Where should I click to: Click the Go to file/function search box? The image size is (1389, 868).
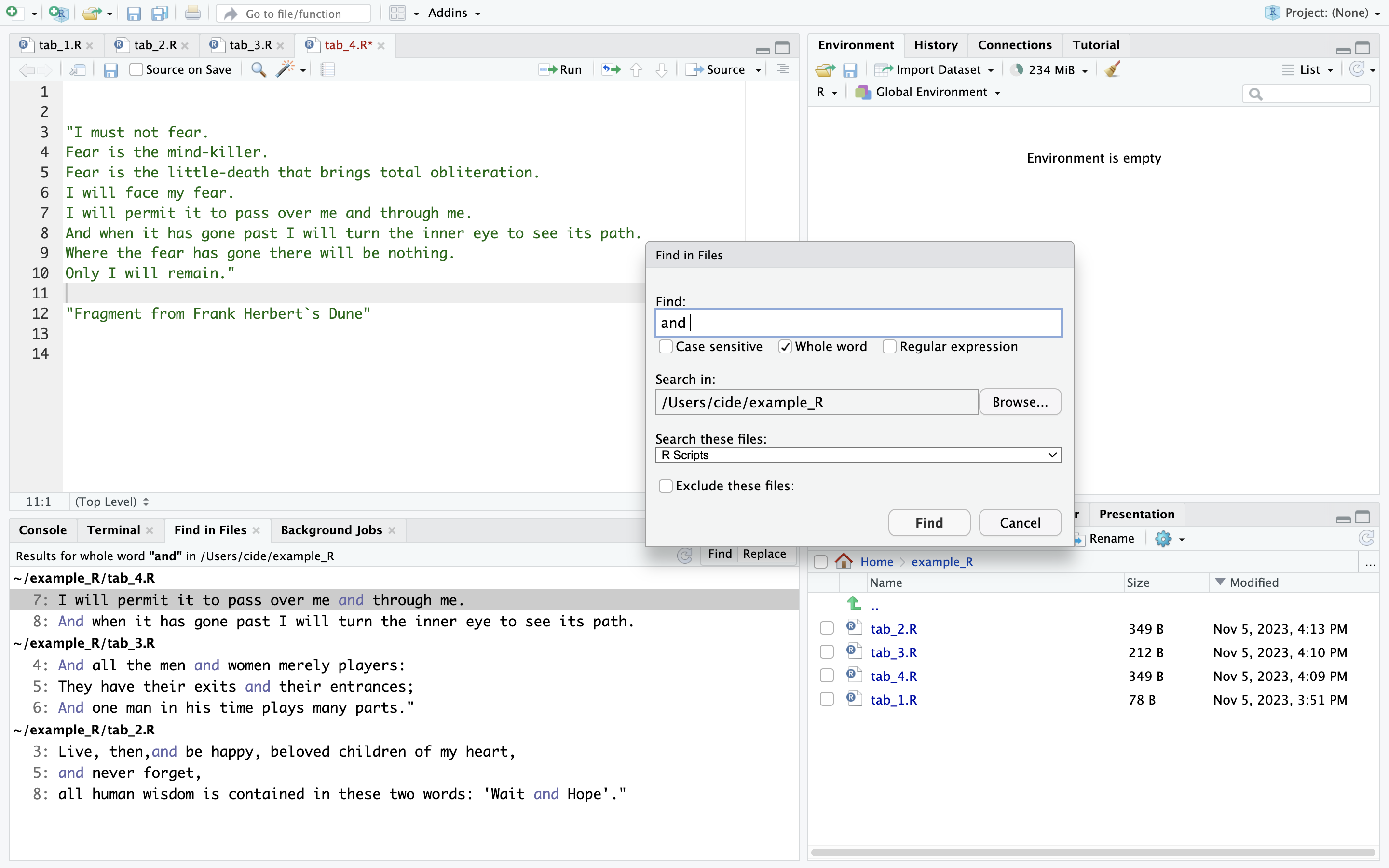coord(293,13)
